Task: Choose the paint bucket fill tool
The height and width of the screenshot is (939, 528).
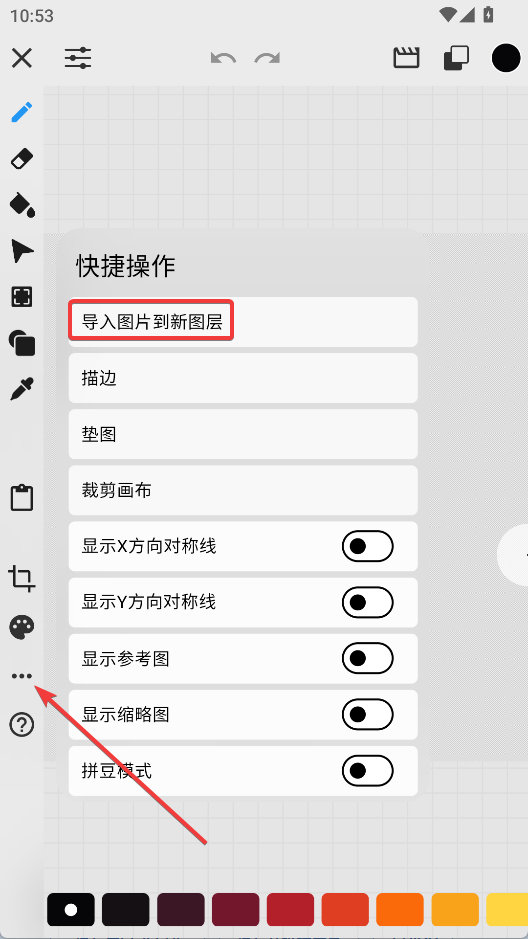Action: 22,205
